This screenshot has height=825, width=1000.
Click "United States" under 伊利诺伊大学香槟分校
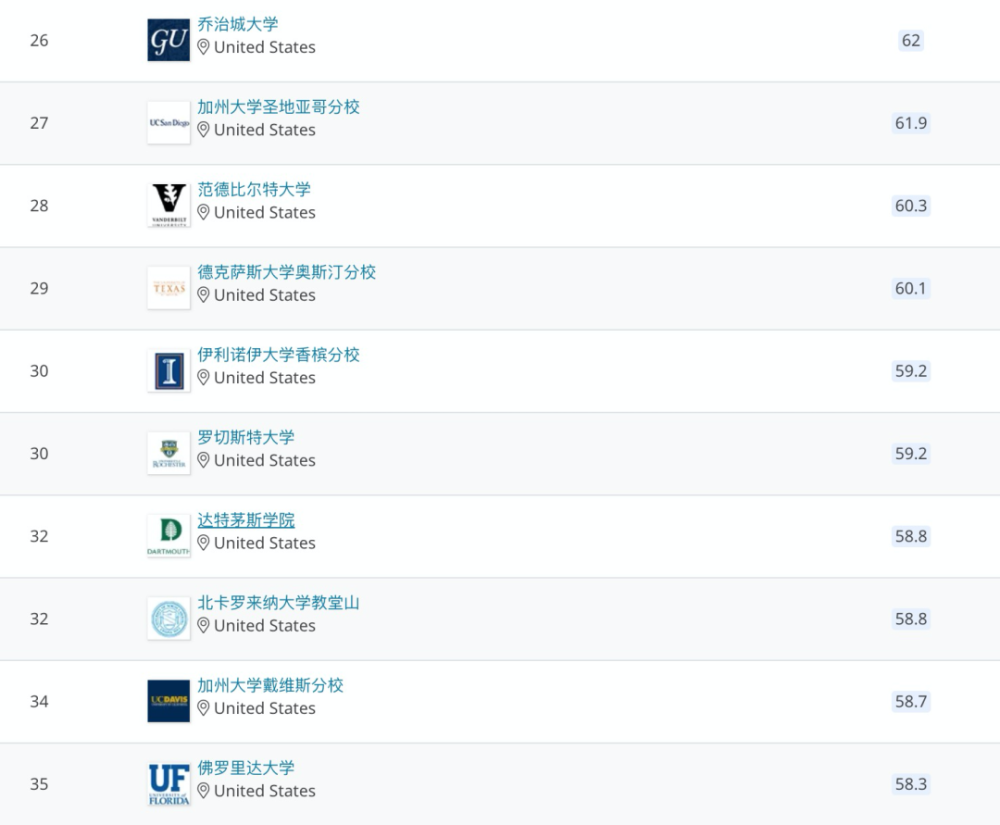tap(265, 378)
